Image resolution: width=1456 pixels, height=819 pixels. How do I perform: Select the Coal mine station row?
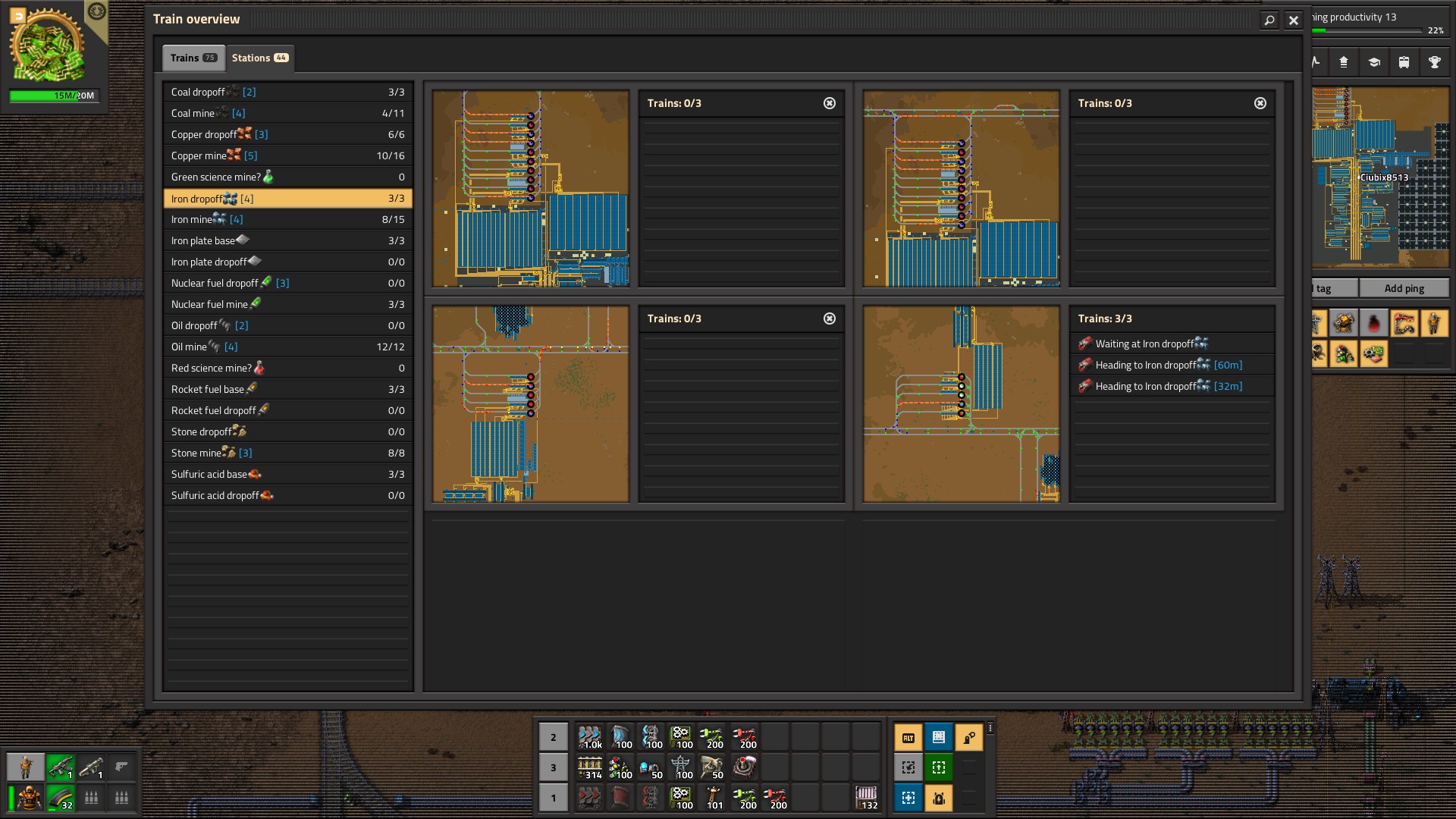coord(288,113)
